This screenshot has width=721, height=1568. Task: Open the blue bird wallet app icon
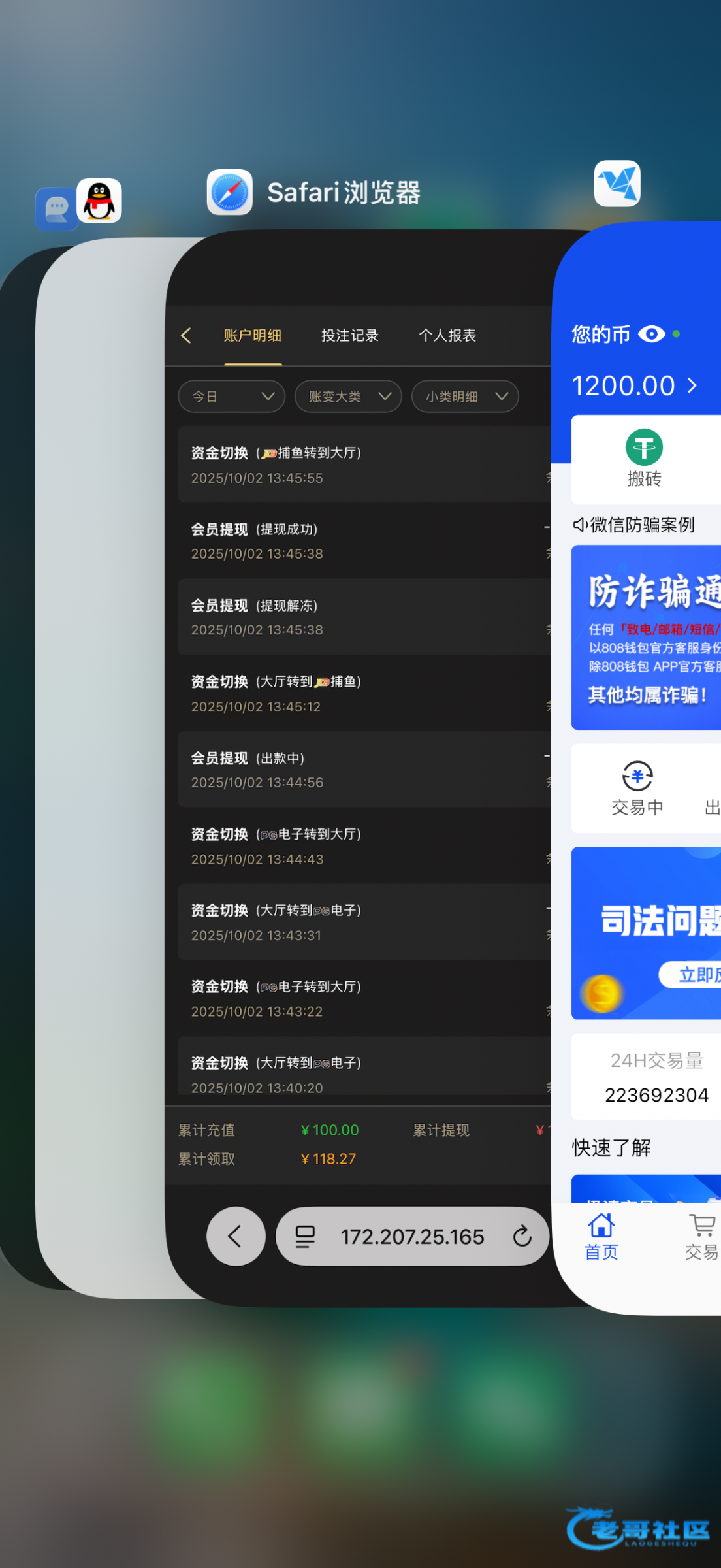click(617, 184)
